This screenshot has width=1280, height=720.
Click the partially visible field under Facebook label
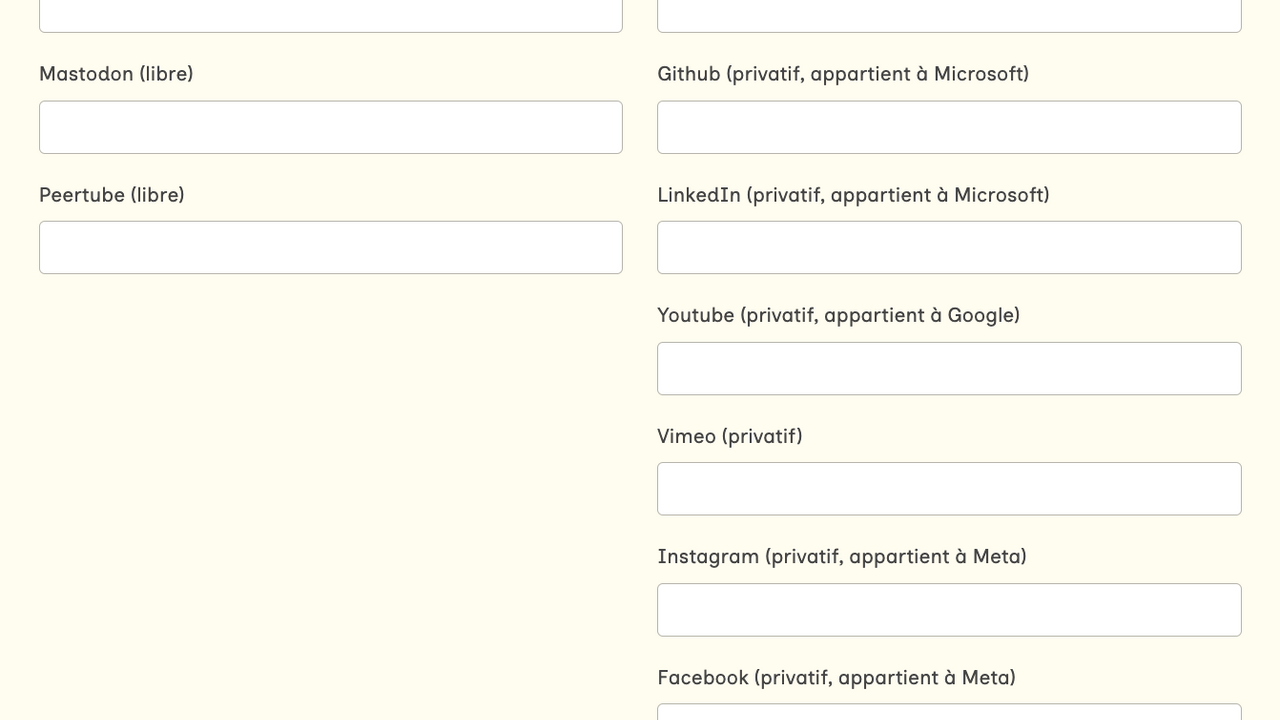[x=948, y=713]
